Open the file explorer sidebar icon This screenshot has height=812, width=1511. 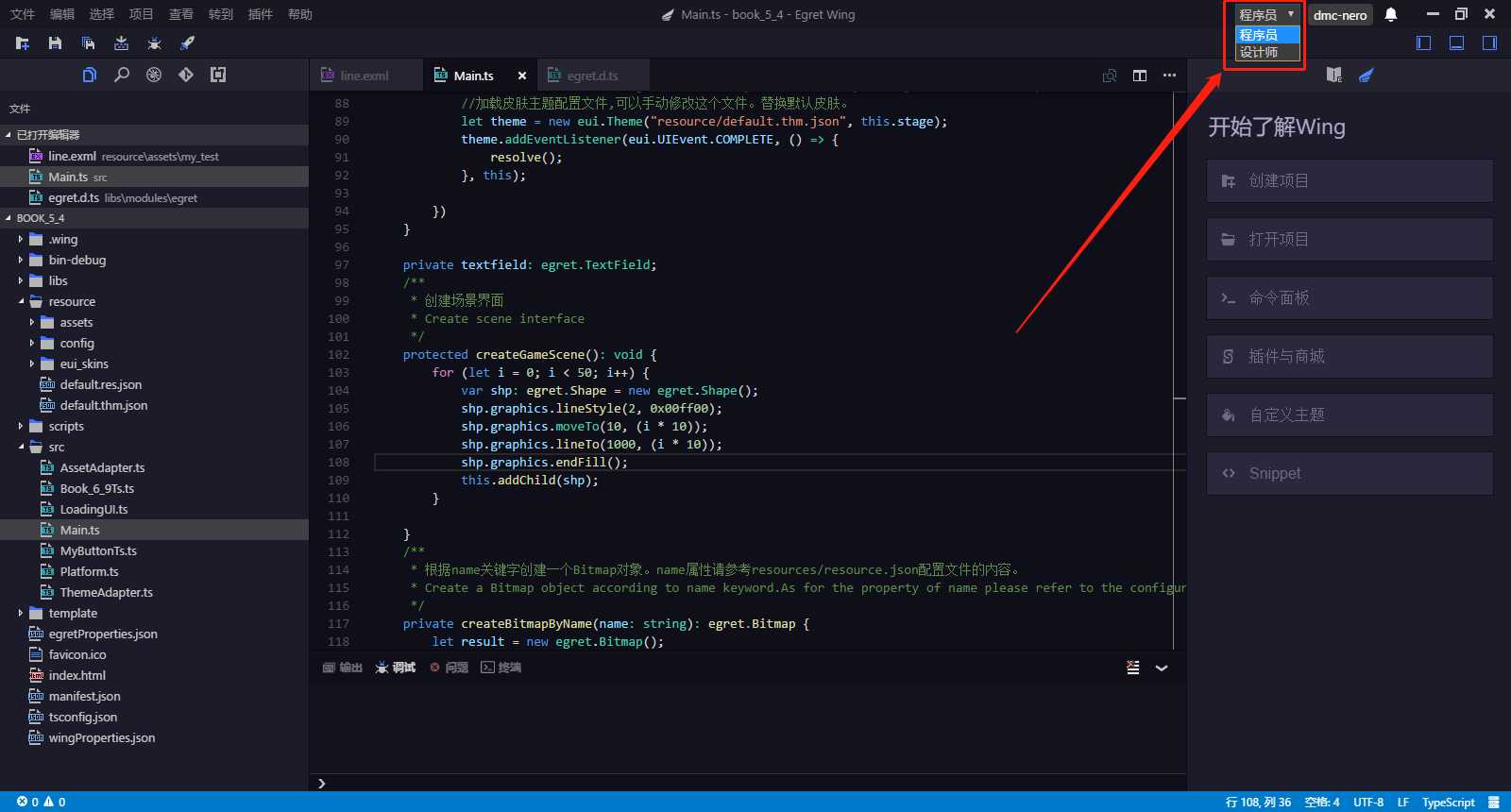[x=90, y=75]
